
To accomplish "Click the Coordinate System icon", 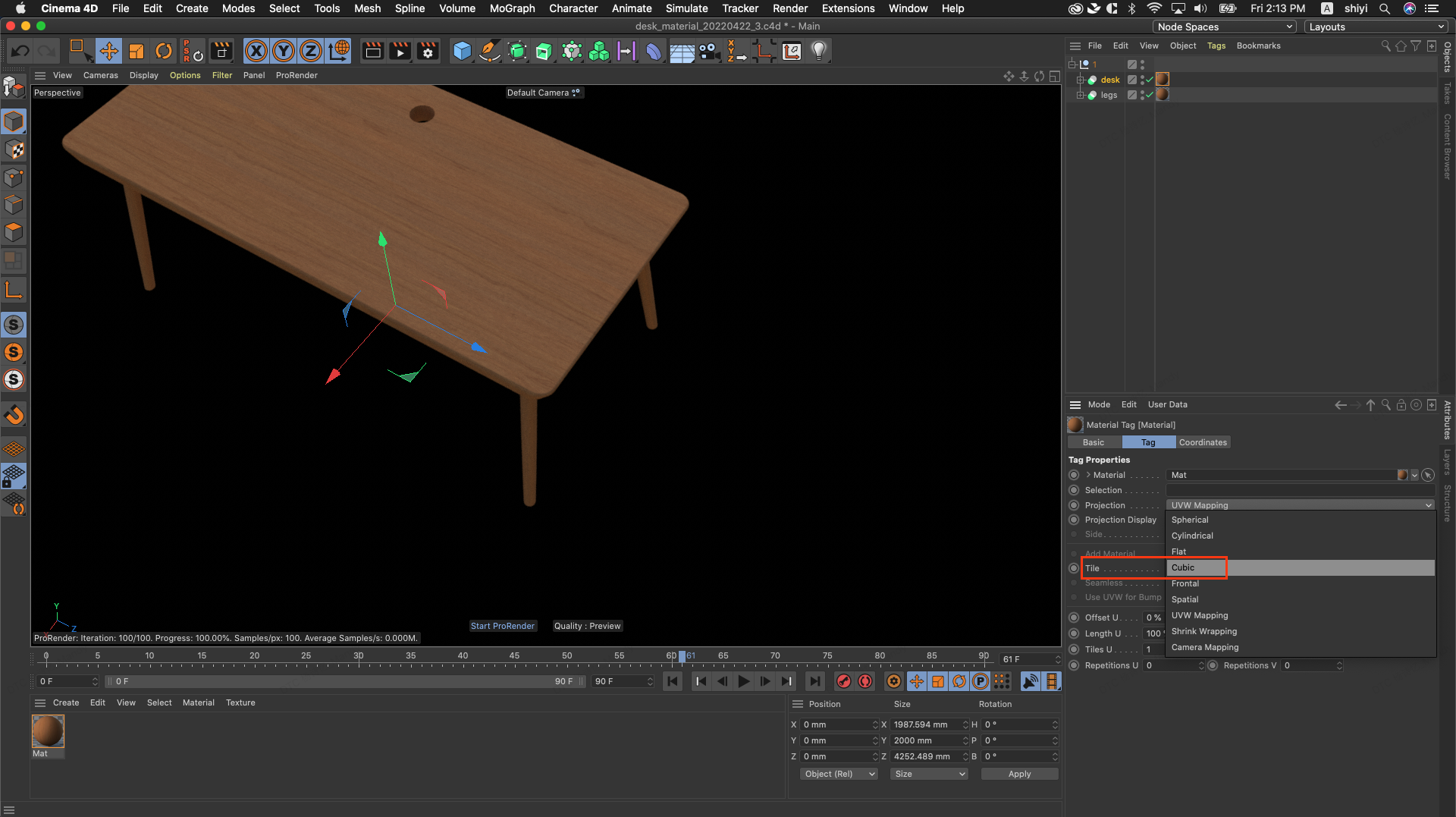I will (x=339, y=52).
